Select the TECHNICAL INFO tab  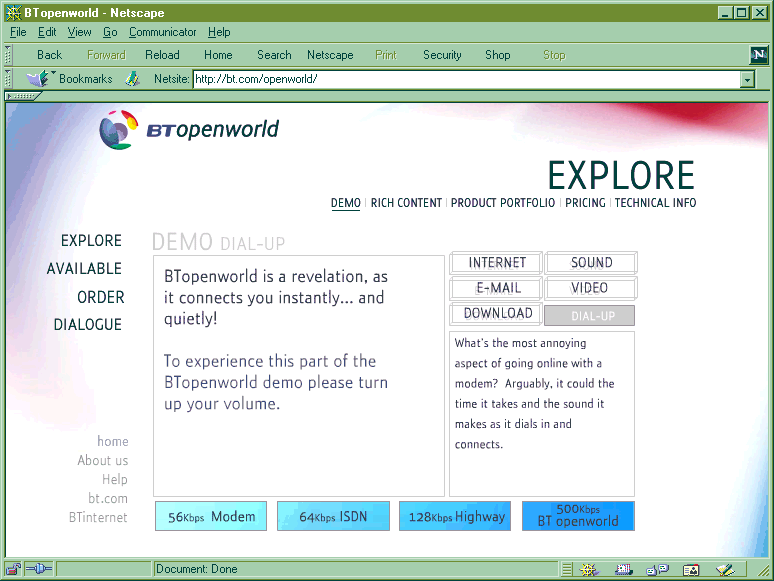(x=656, y=203)
